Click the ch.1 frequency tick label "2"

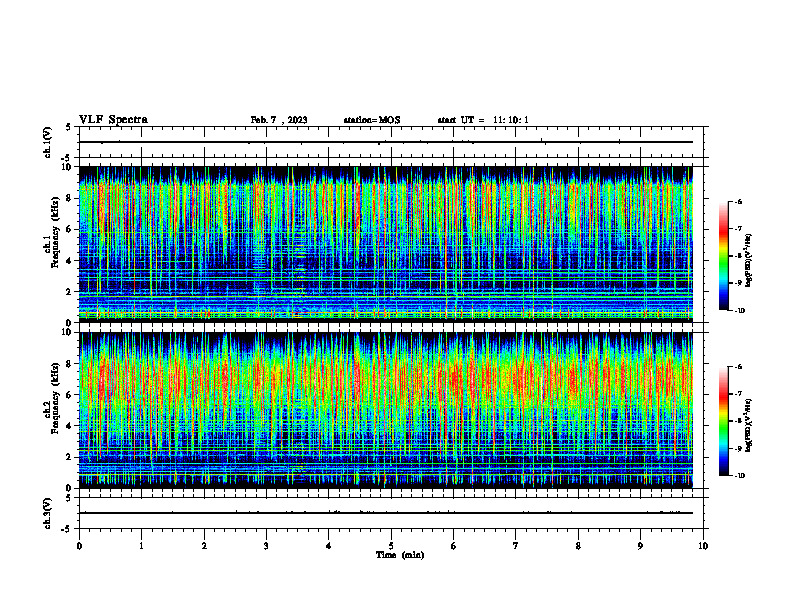(x=70, y=291)
